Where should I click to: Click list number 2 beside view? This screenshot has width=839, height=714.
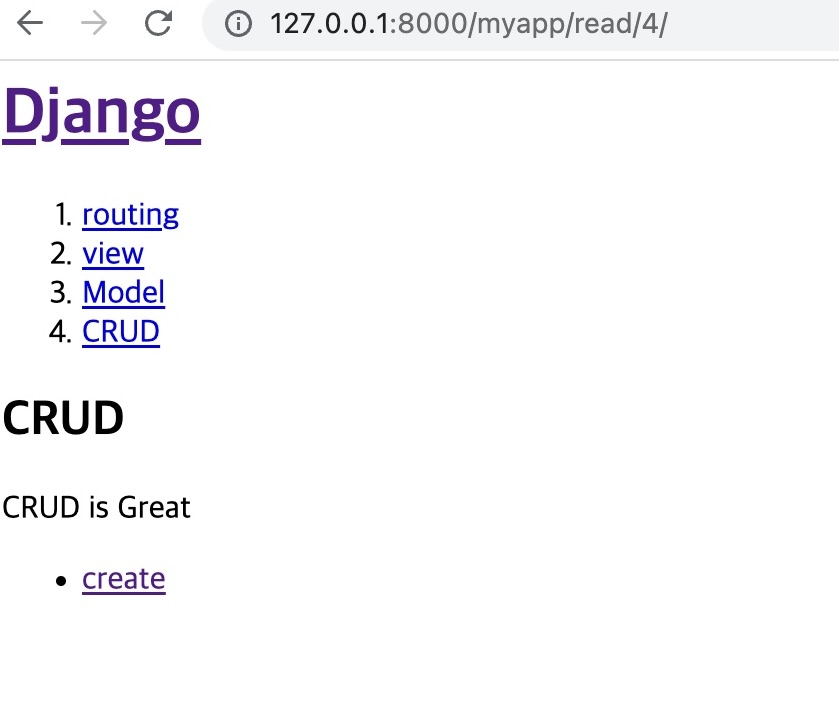tap(61, 254)
